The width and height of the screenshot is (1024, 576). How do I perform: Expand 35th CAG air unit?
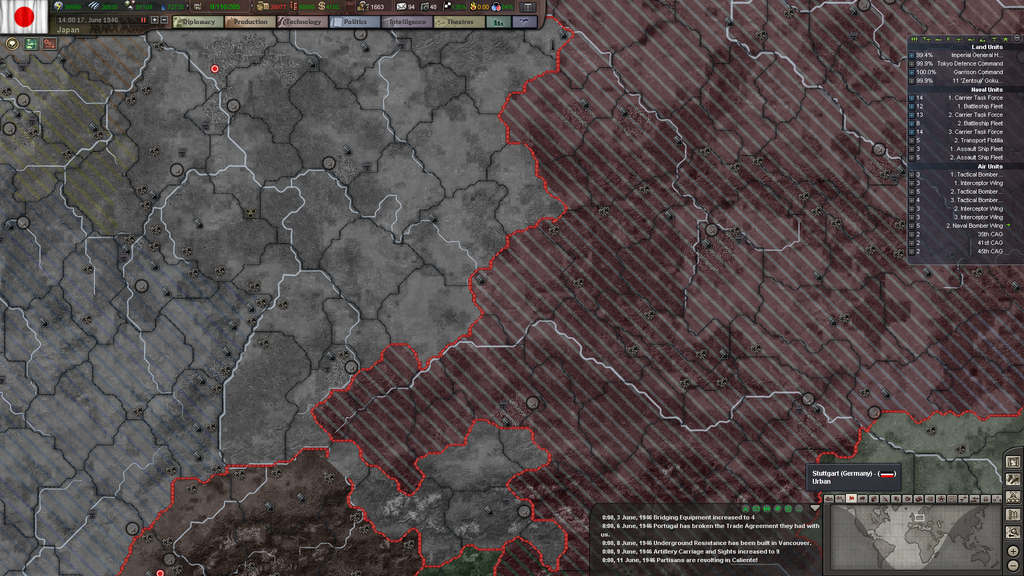click(x=912, y=234)
